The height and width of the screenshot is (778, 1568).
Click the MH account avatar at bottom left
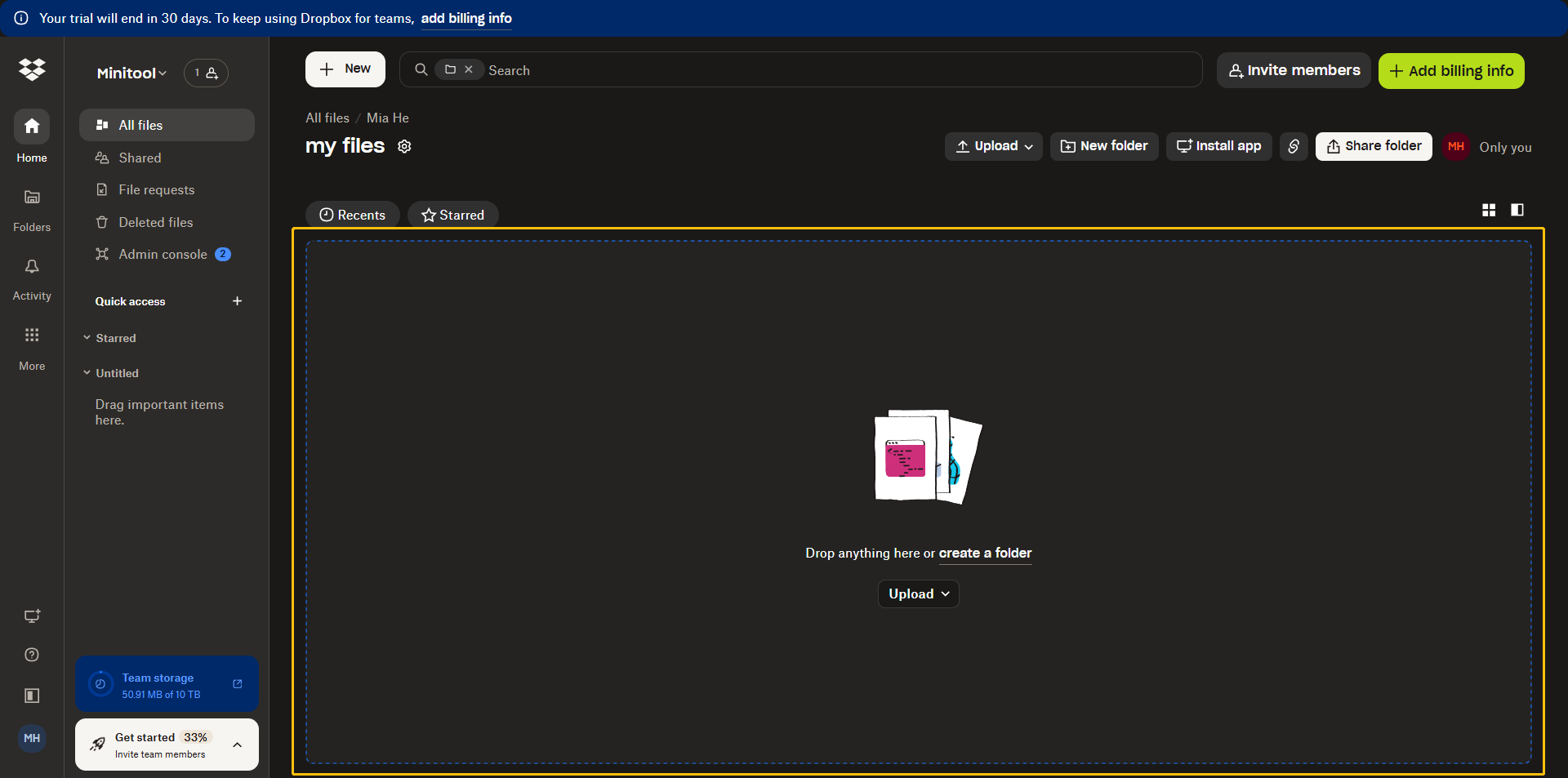pyautogui.click(x=31, y=738)
